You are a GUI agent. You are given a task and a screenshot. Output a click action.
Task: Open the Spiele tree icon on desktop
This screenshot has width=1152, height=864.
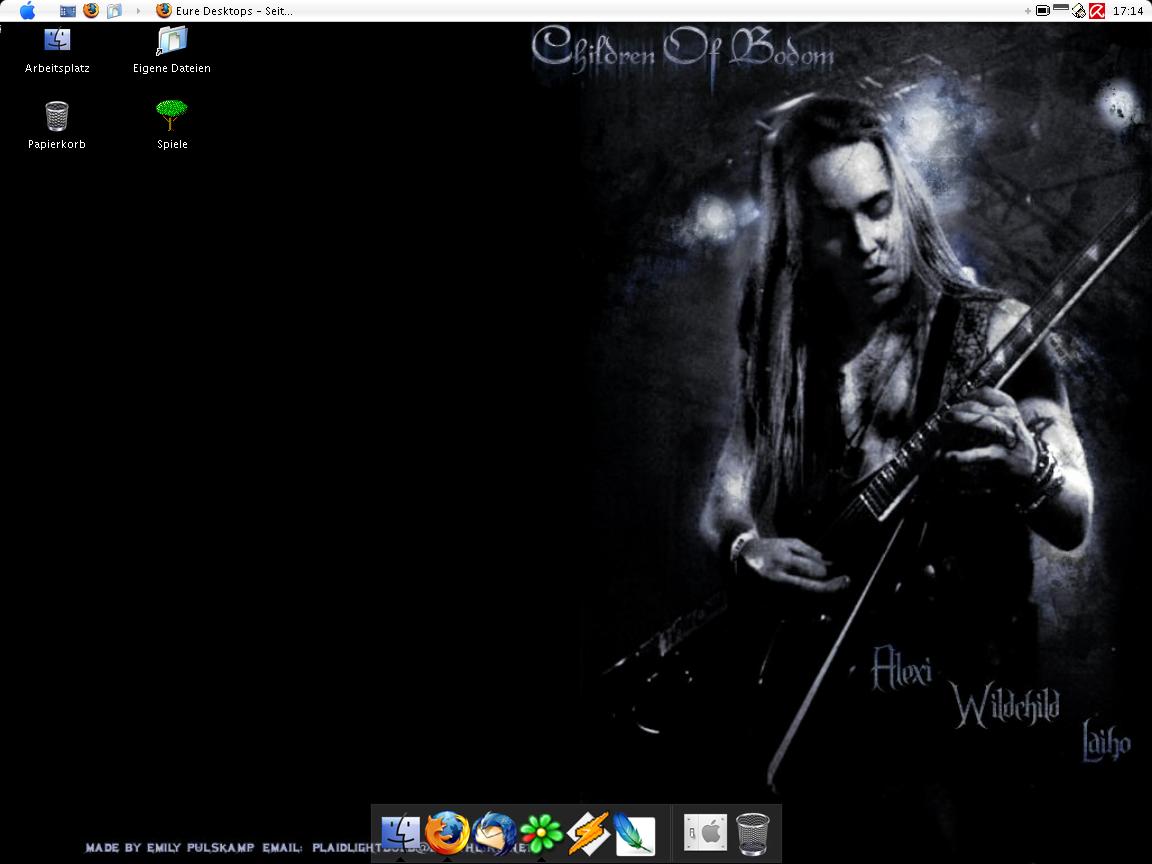pos(172,125)
